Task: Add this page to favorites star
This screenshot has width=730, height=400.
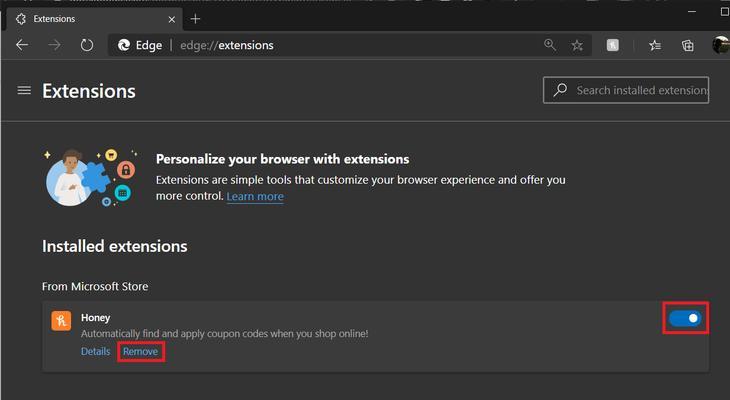Action: (577, 45)
